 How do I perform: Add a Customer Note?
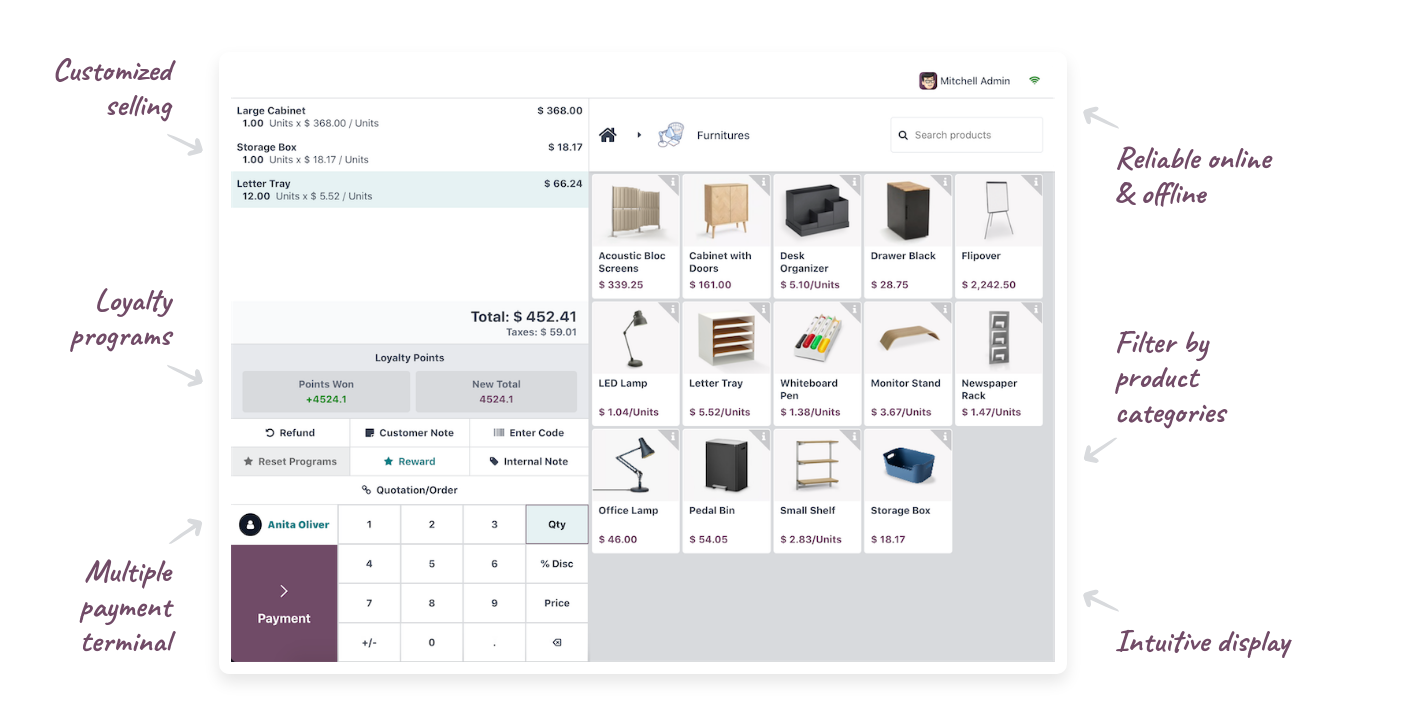pyautogui.click(x=410, y=432)
